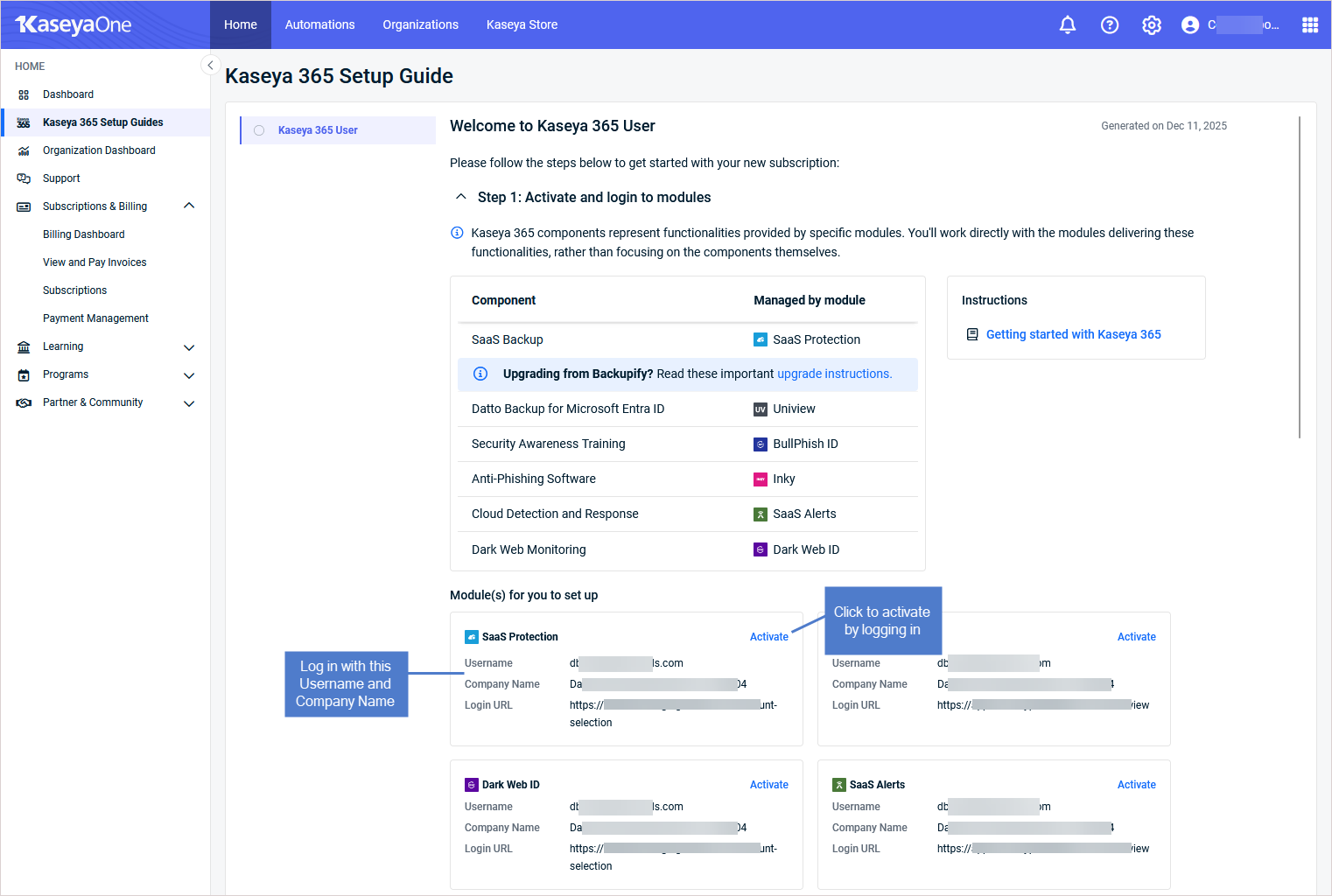Viewport: 1332px width, 896px height.
Task: Open Getting started with Kaseya 365 link
Action: click(1073, 334)
